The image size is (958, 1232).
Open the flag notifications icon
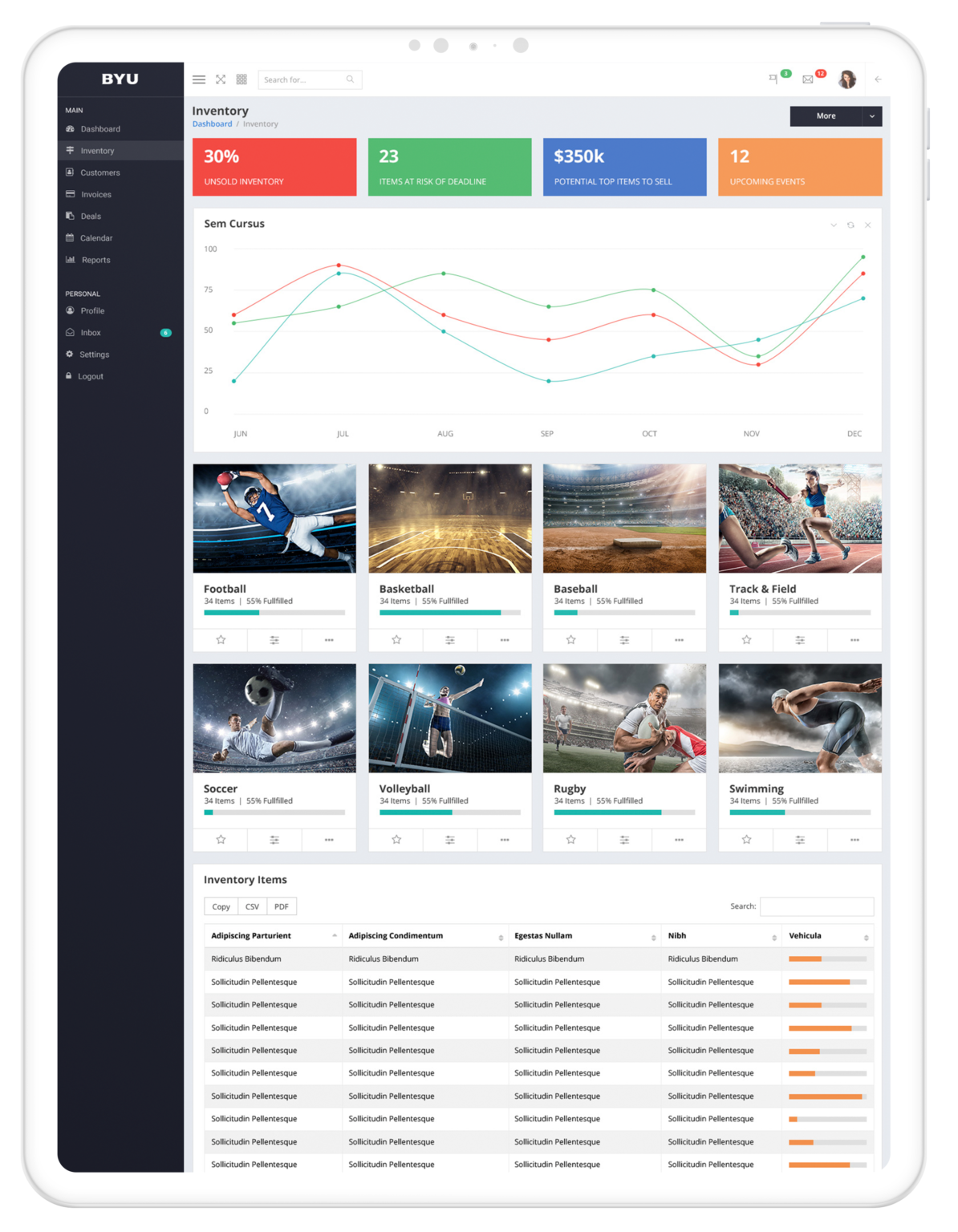(x=773, y=79)
